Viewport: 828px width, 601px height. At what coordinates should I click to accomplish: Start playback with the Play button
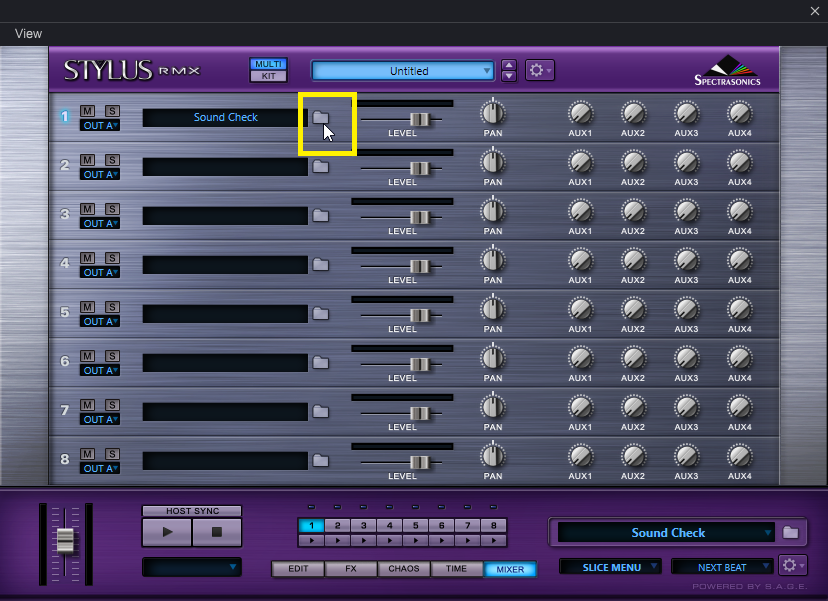coord(167,532)
